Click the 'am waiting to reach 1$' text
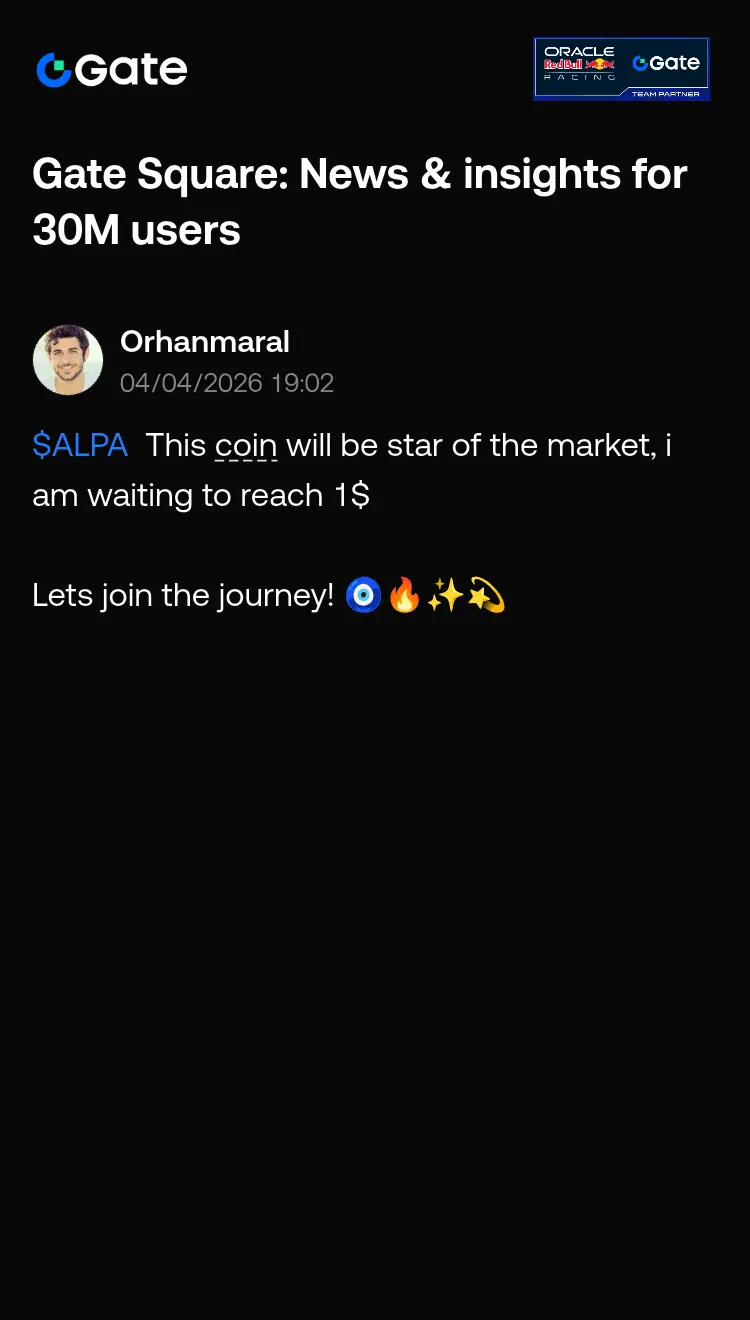This screenshot has height=1320, width=750. coord(201,496)
